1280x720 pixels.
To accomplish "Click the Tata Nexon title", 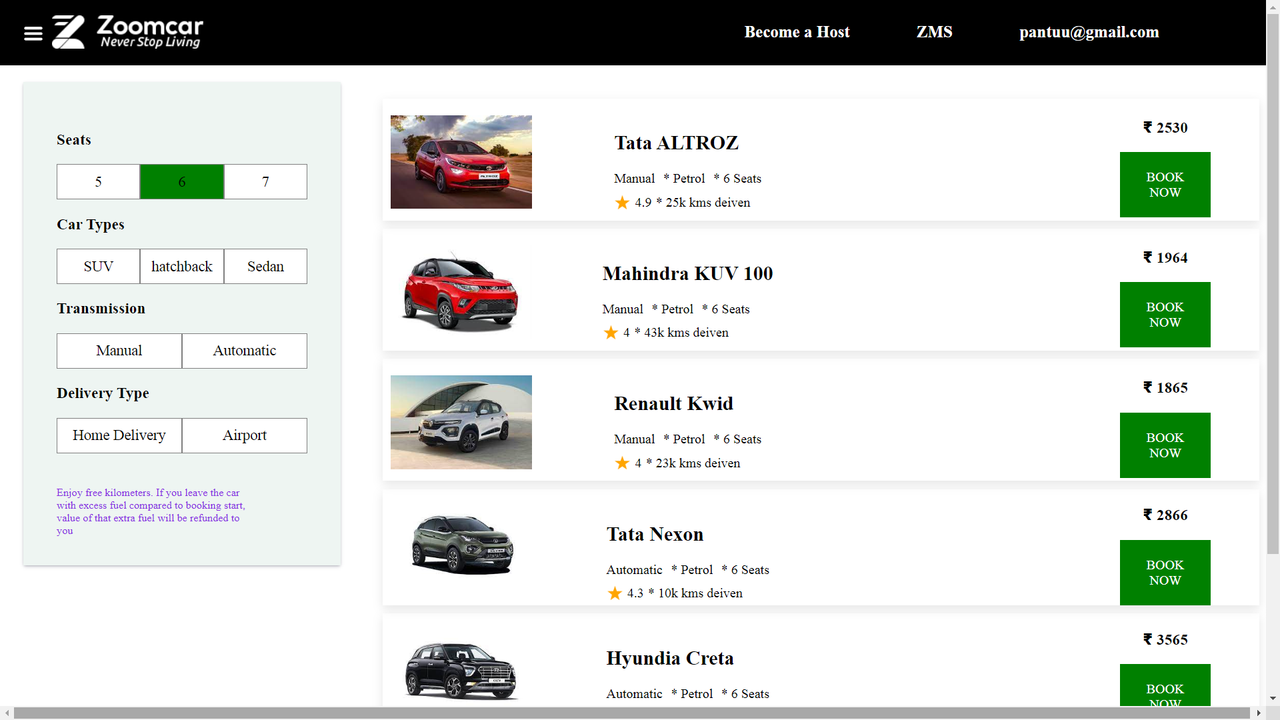I will coord(655,534).
